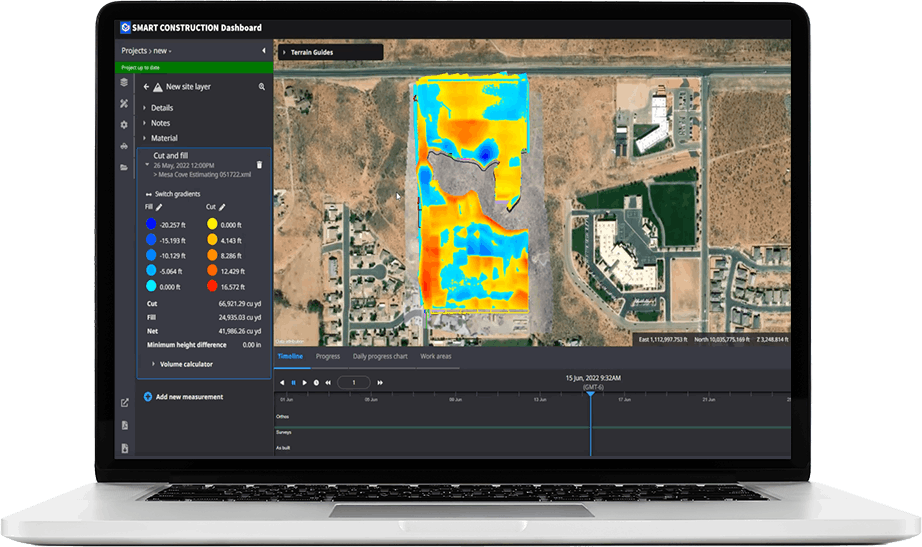922x547 pixels.
Task: Click the PDF report icon in sidebar
Action: pyautogui.click(x=125, y=425)
